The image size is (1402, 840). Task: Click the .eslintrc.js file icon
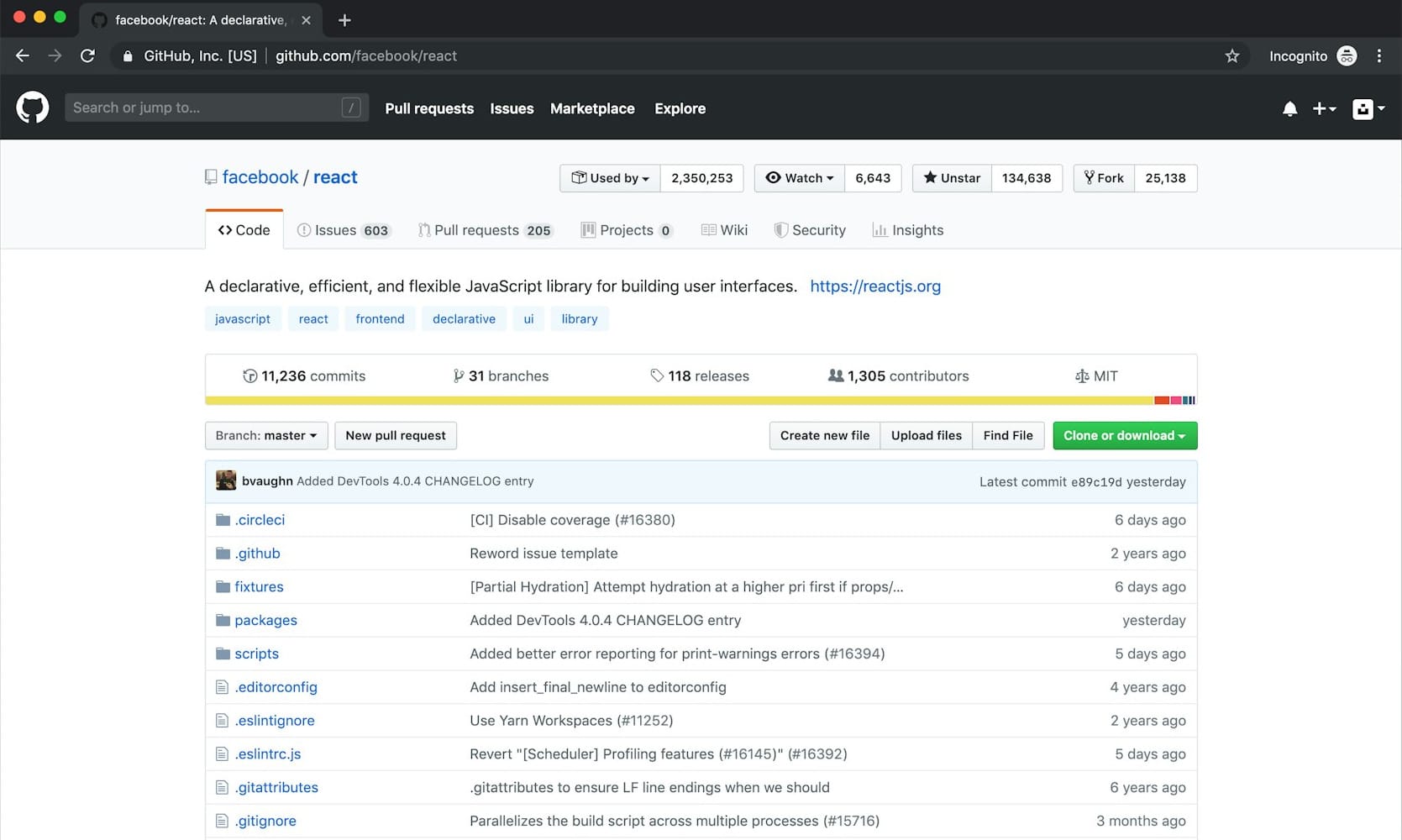(x=222, y=754)
